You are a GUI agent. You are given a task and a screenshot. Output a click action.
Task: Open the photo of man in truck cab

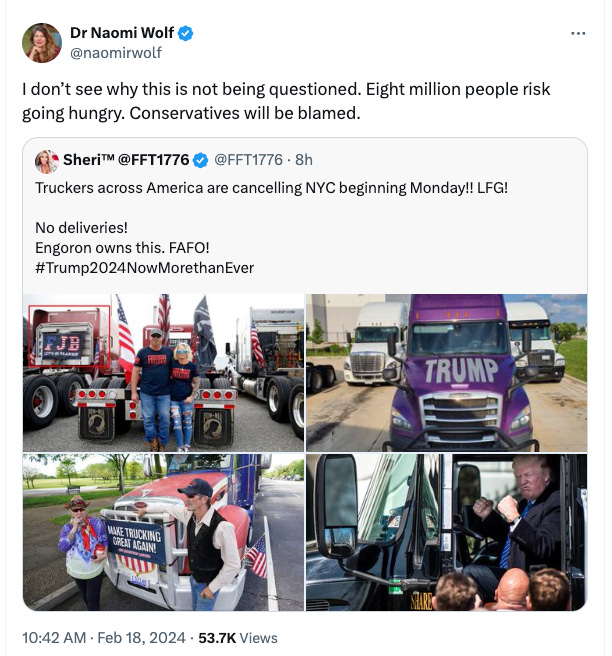pyautogui.click(x=446, y=532)
